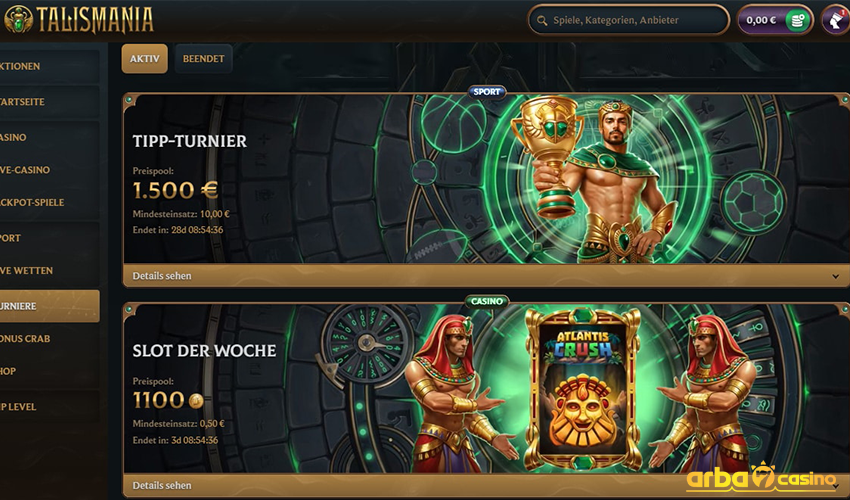Open deposit via green coins icon

797,21
